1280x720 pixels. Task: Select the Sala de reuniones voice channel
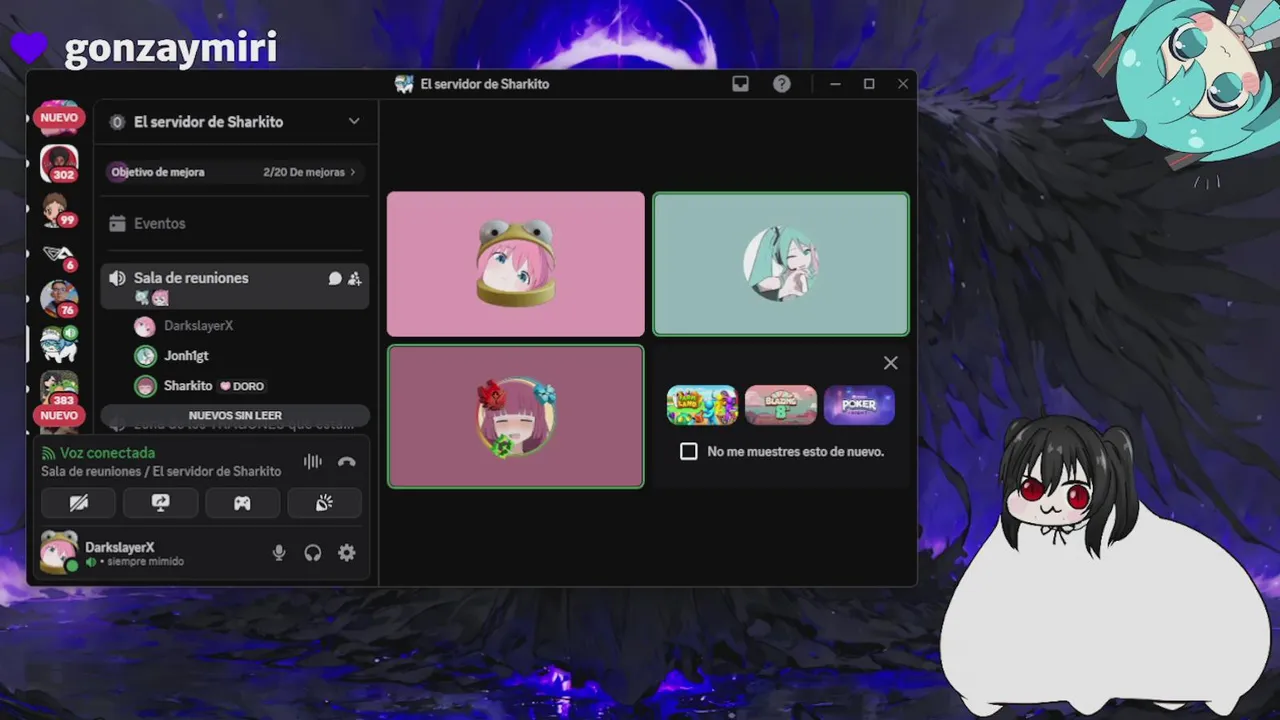click(235, 286)
